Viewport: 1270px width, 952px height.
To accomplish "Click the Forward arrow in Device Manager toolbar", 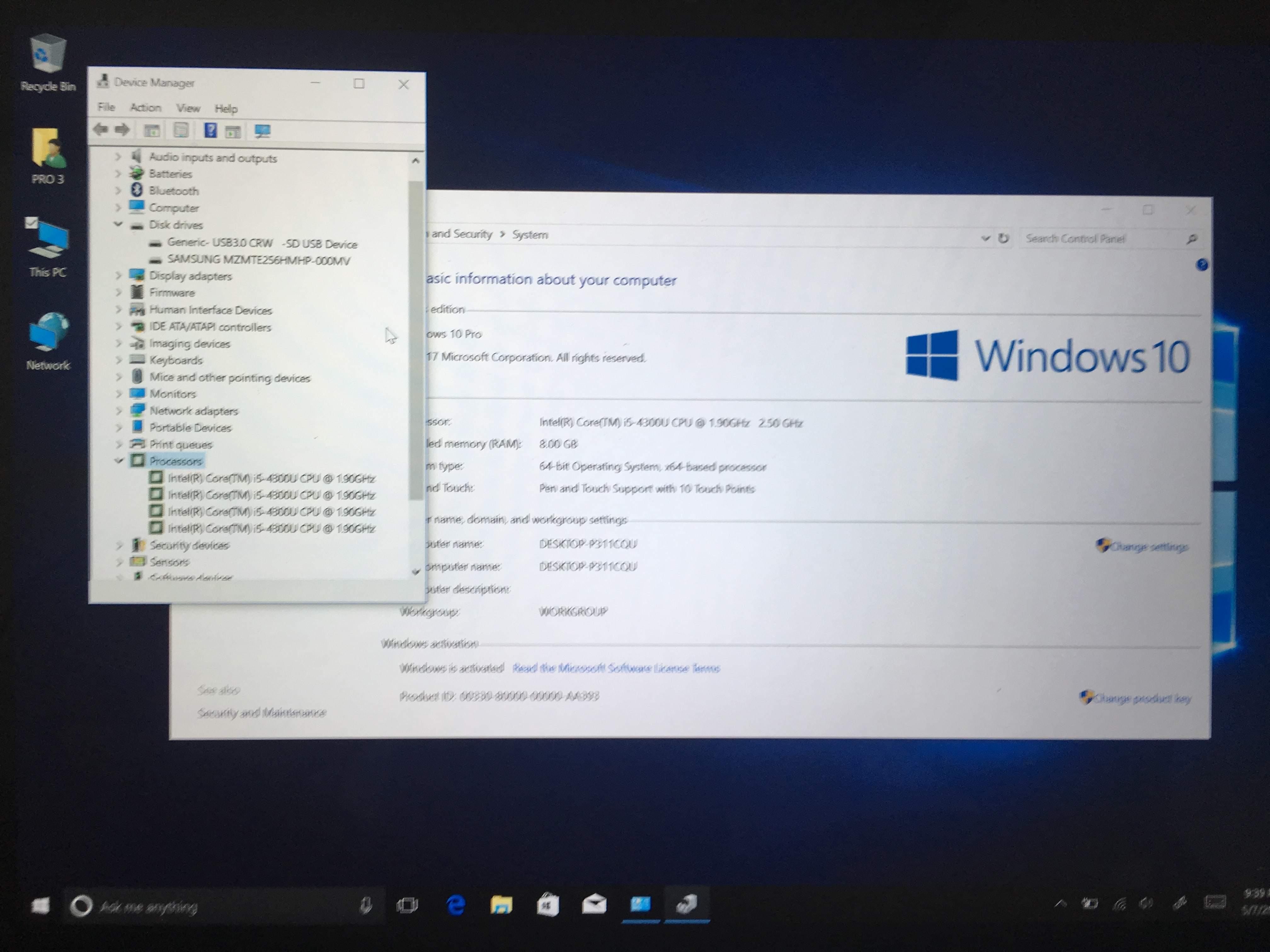I will point(121,129).
